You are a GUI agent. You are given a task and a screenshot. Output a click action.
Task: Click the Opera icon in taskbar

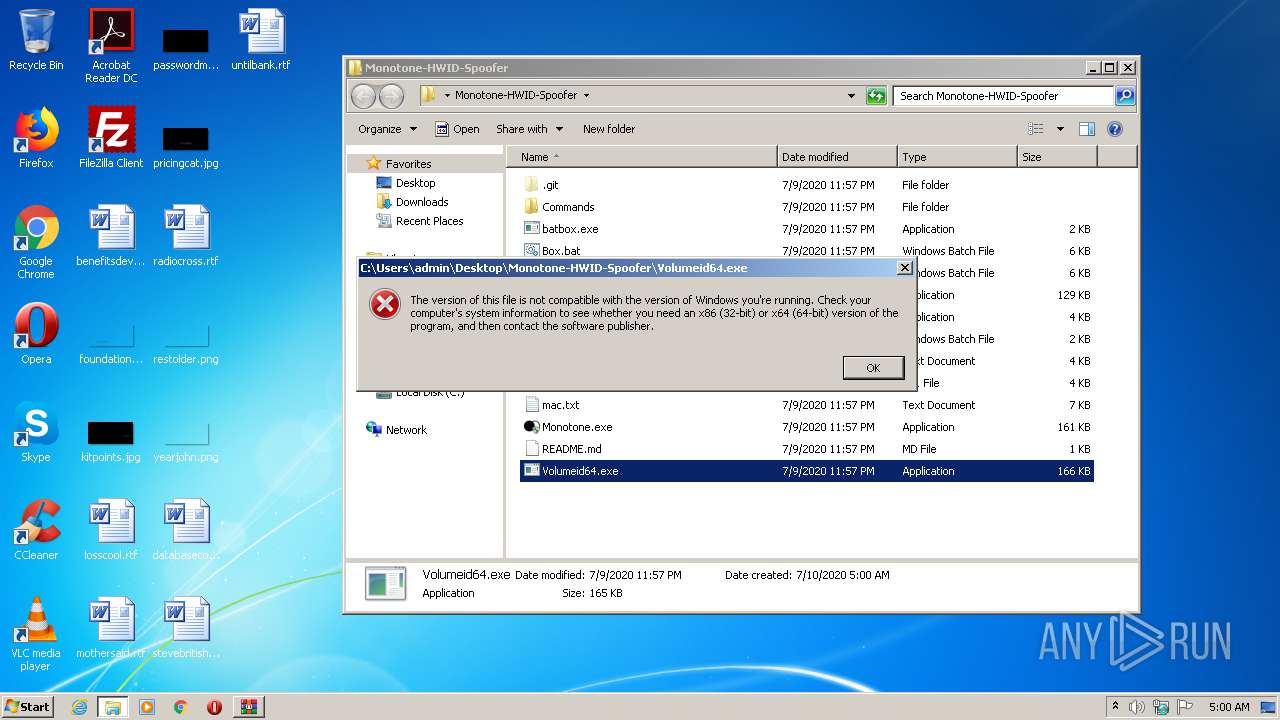point(215,707)
